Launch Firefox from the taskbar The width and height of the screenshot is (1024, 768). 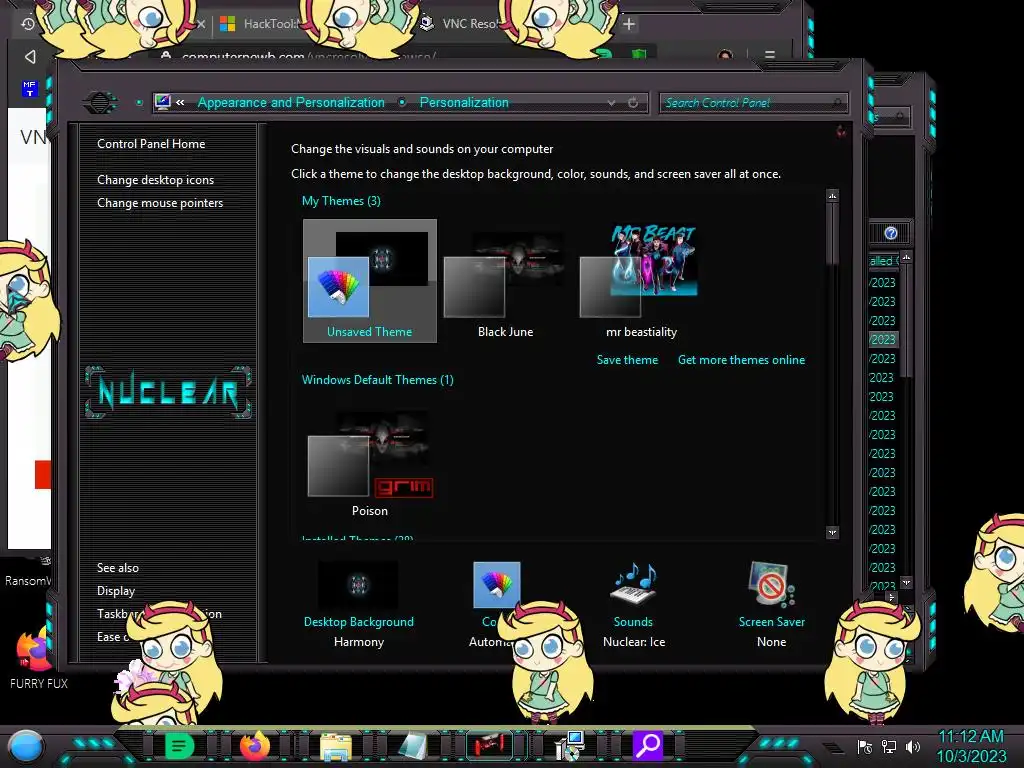255,746
